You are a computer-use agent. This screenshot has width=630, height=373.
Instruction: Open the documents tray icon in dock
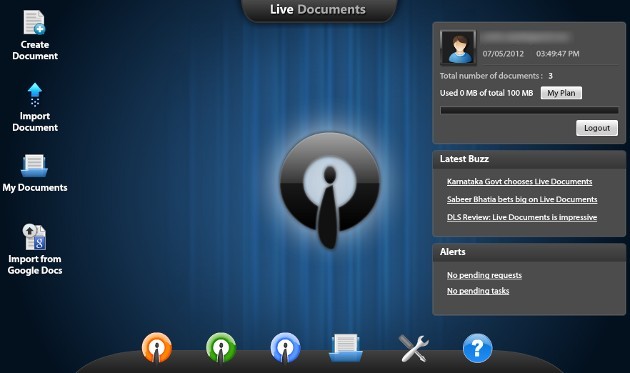(x=346, y=348)
